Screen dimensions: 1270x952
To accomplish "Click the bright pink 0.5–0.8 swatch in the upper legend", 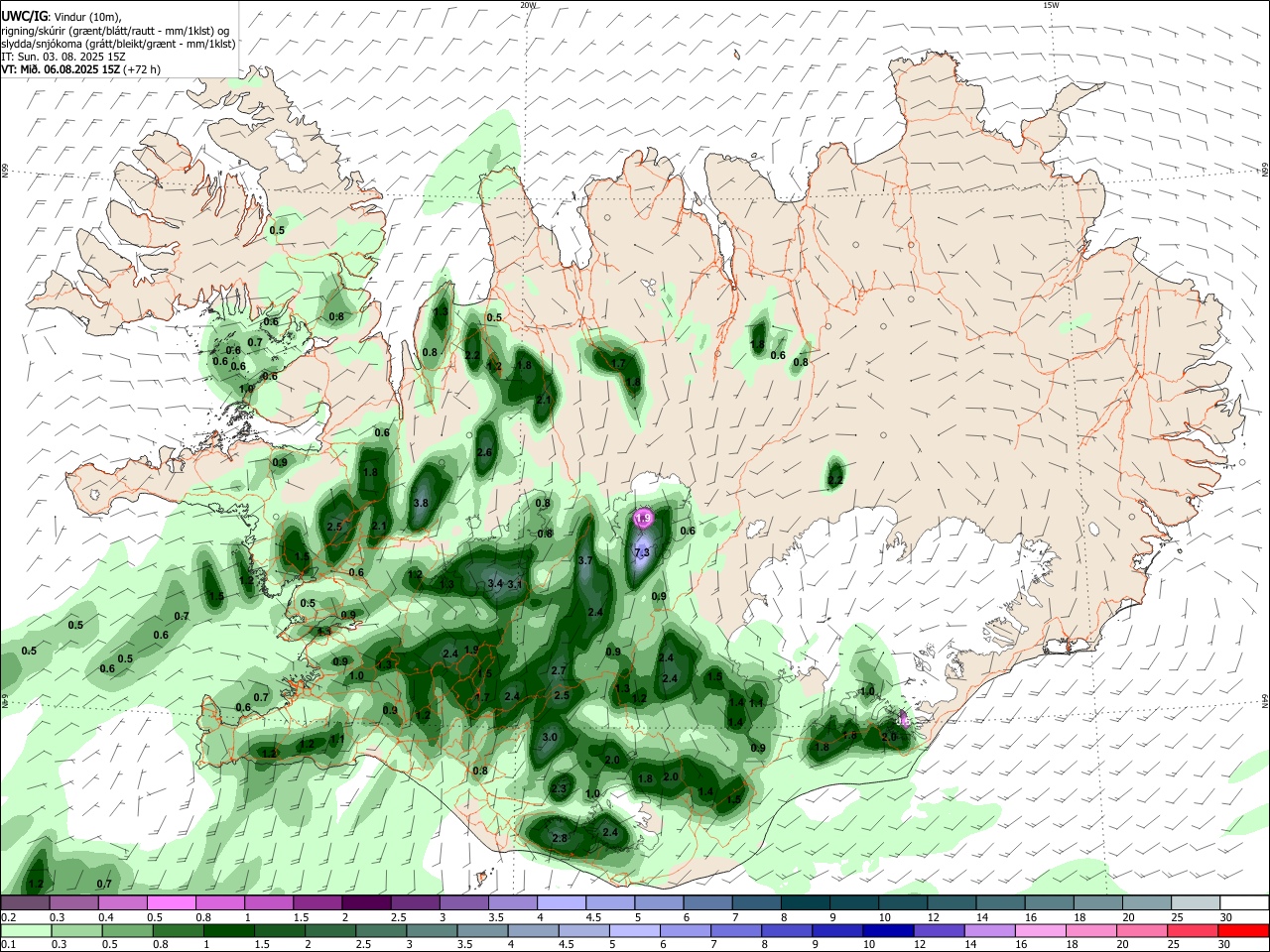I will point(171,902).
